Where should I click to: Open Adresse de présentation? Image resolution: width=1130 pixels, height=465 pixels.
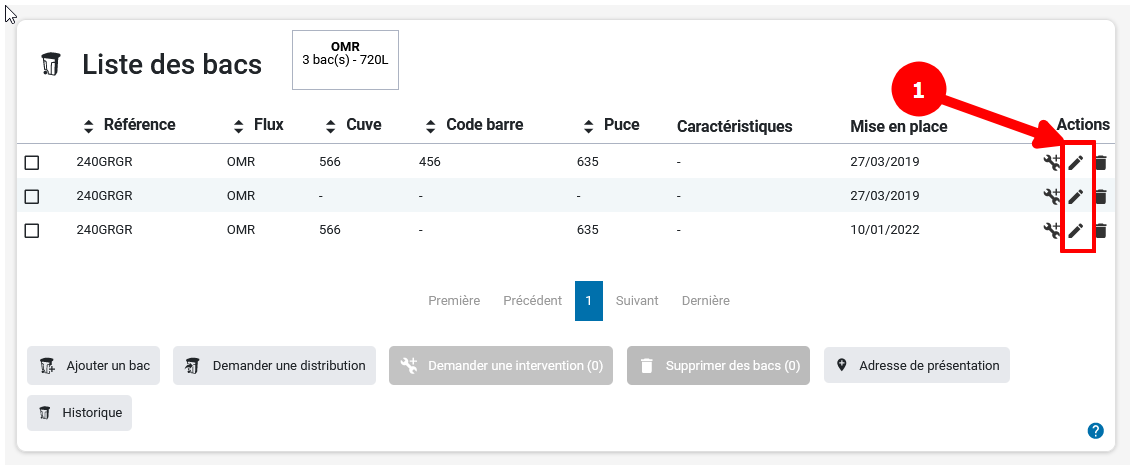[916, 366]
